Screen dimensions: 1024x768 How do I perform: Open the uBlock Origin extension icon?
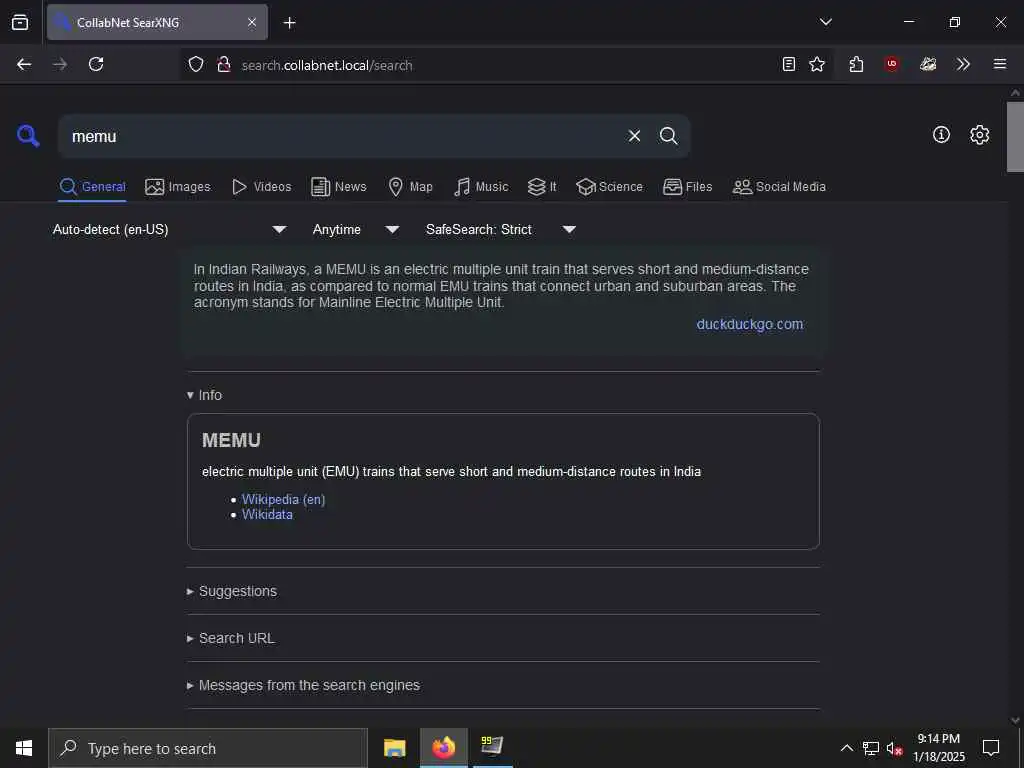tap(891, 64)
